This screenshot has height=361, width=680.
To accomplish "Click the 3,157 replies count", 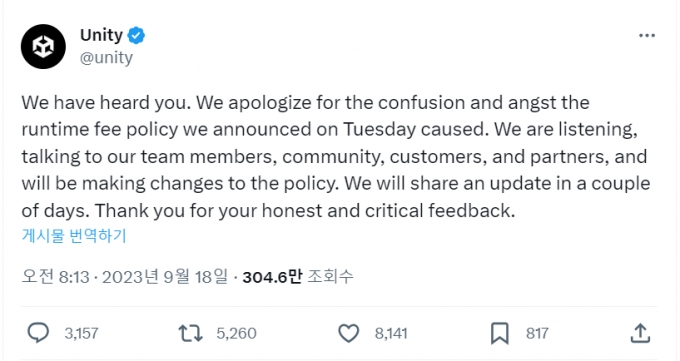I will tap(81, 333).
